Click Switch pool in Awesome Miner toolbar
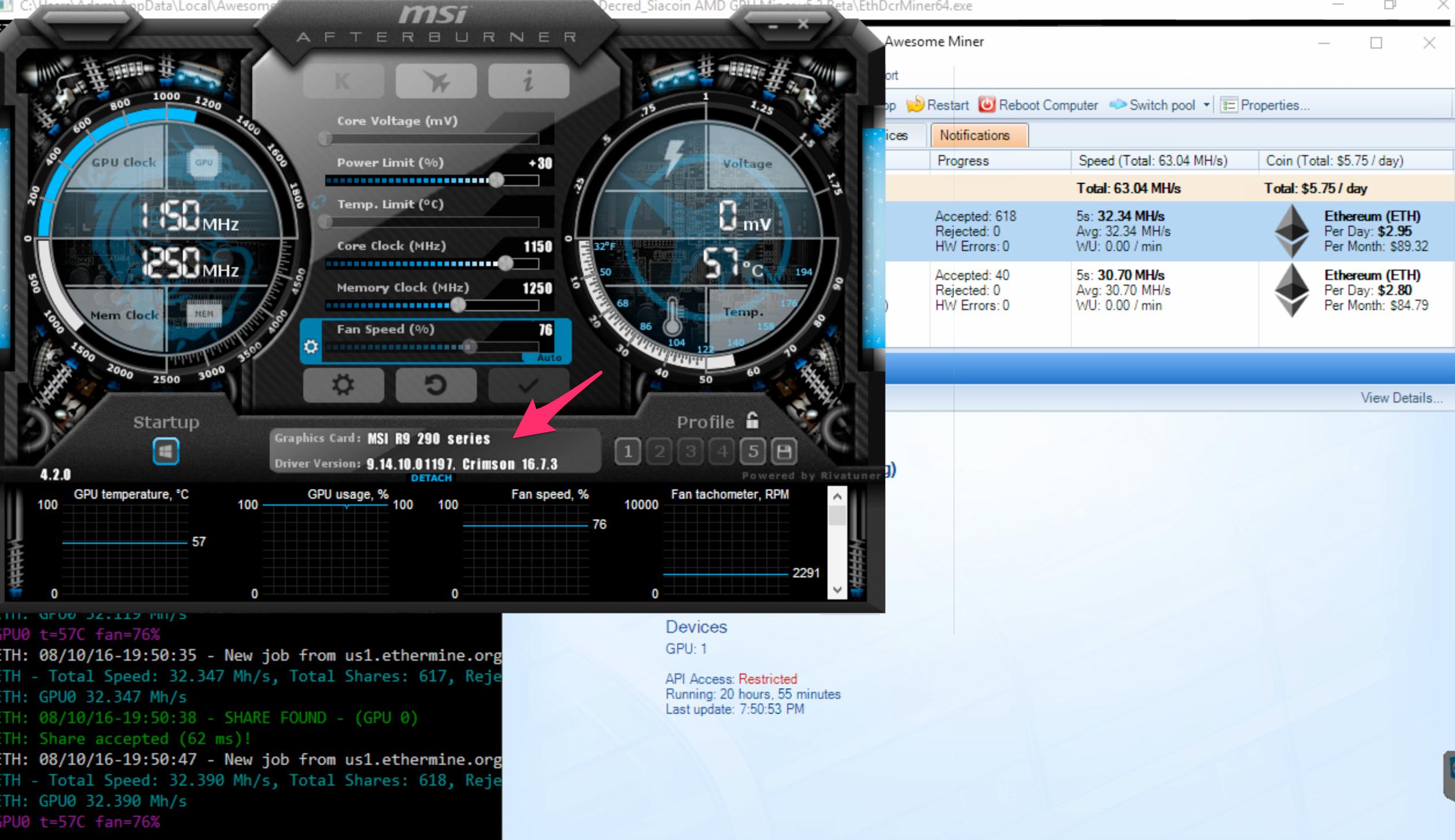 1152,105
